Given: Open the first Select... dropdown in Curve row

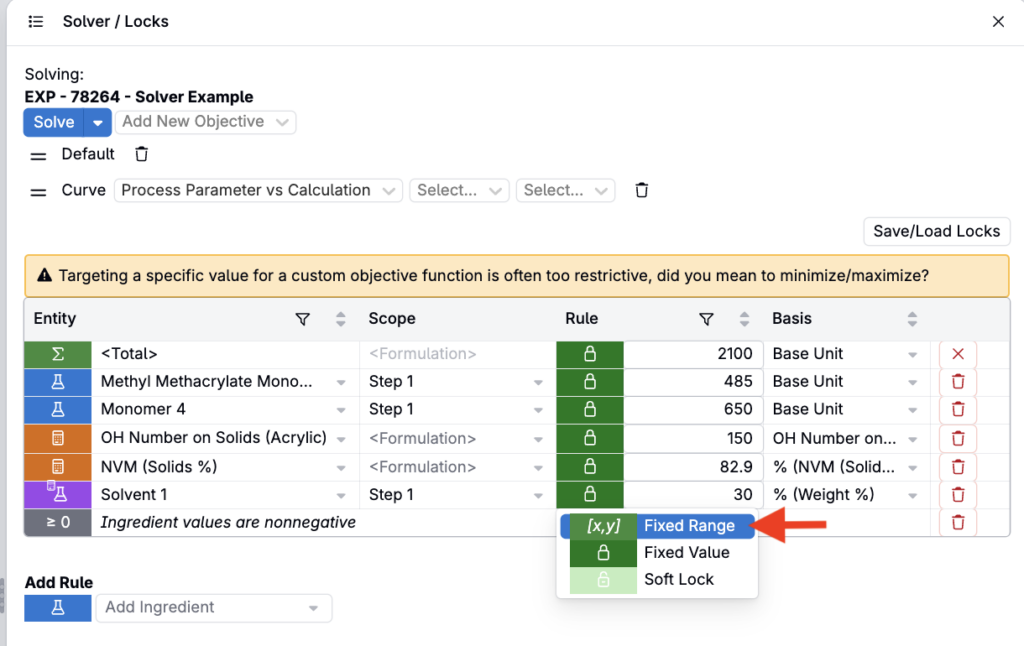Looking at the screenshot, I should (459, 191).
